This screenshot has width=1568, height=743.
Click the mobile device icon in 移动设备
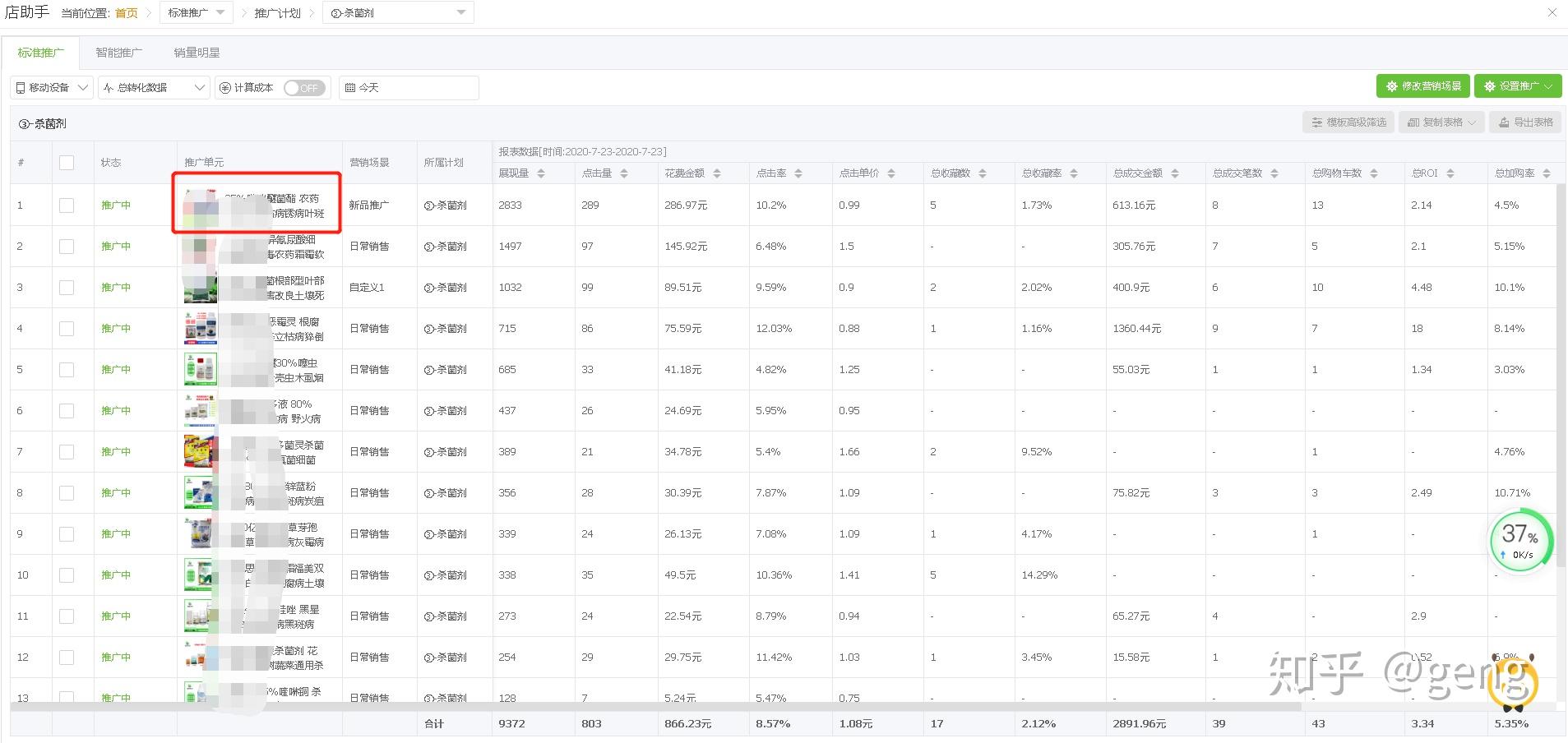coord(21,88)
